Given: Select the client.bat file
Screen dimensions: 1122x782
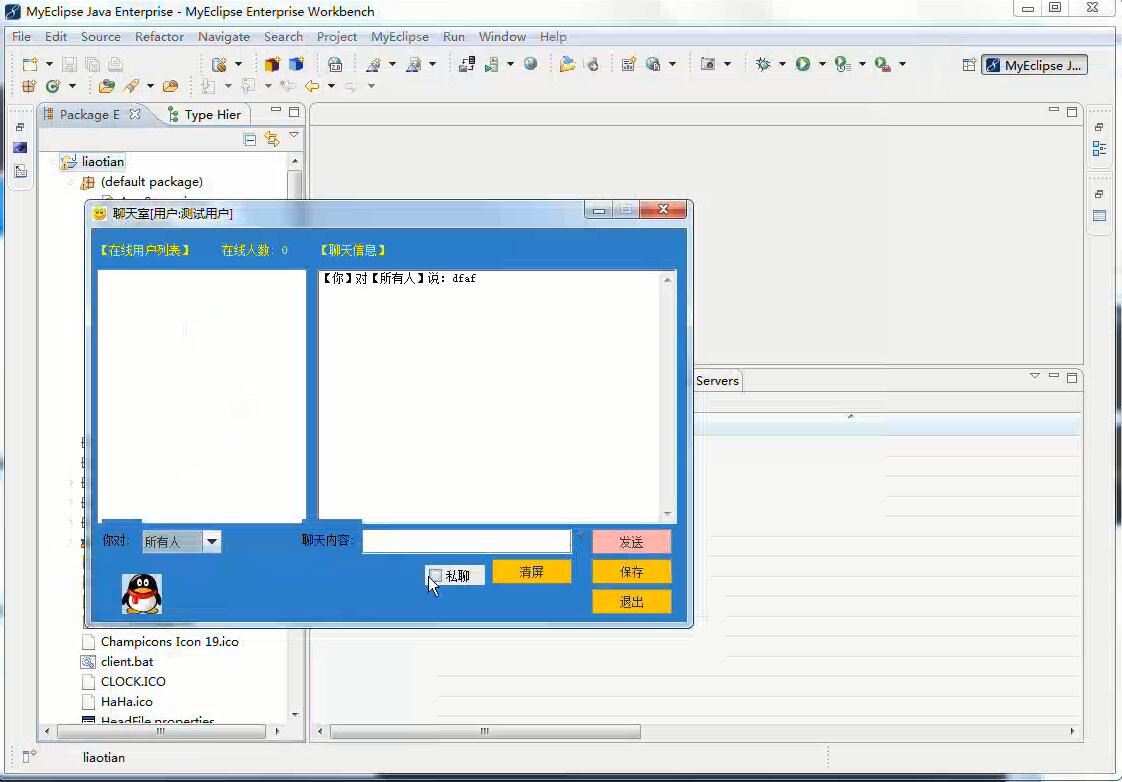Looking at the screenshot, I should coord(127,662).
